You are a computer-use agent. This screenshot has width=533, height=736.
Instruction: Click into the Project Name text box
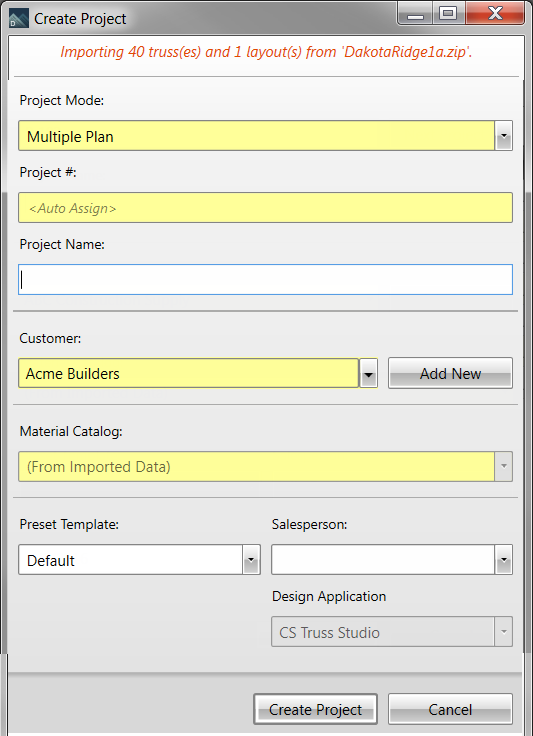(x=266, y=279)
